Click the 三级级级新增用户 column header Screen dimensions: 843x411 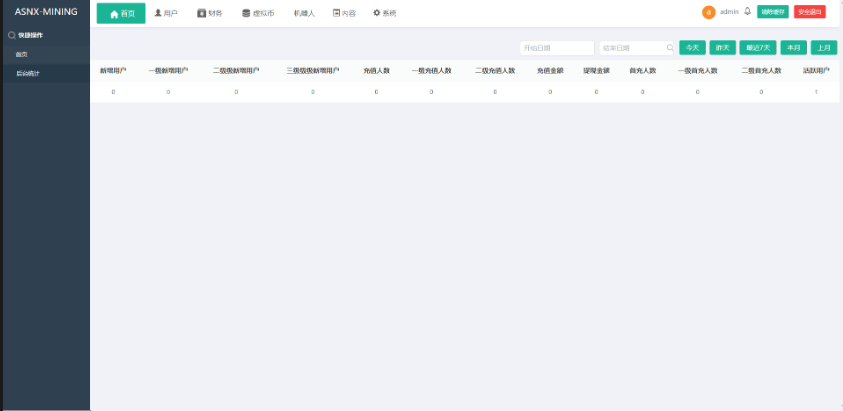(x=313, y=70)
